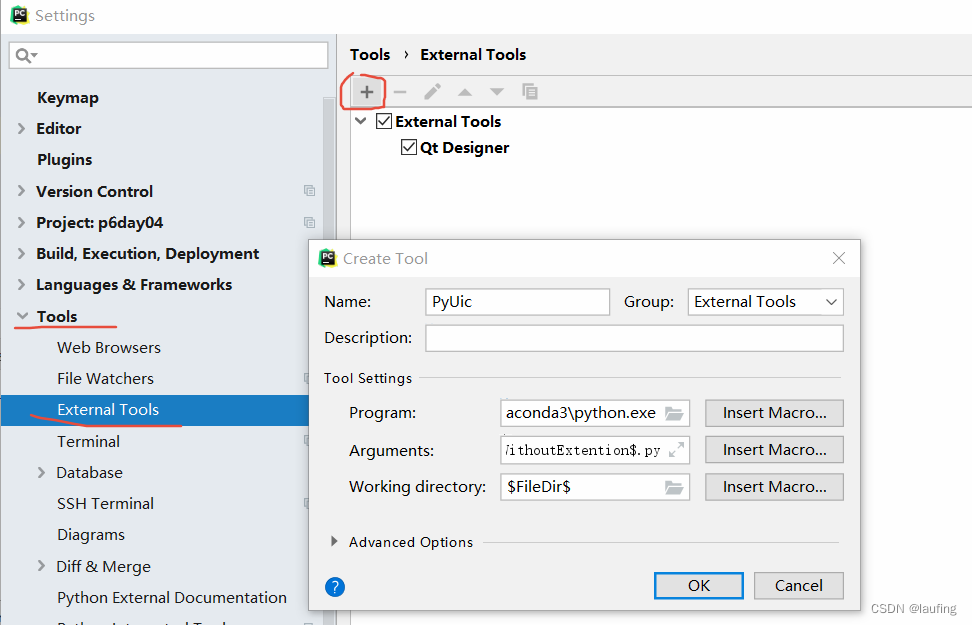Edit the selected tool with the pencil icon
The width and height of the screenshot is (972, 625).
pos(432,91)
